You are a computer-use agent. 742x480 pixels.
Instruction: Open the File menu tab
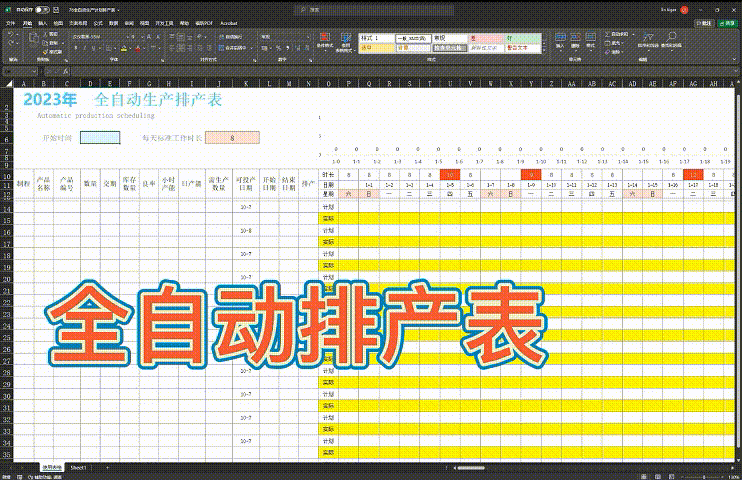tap(10, 23)
